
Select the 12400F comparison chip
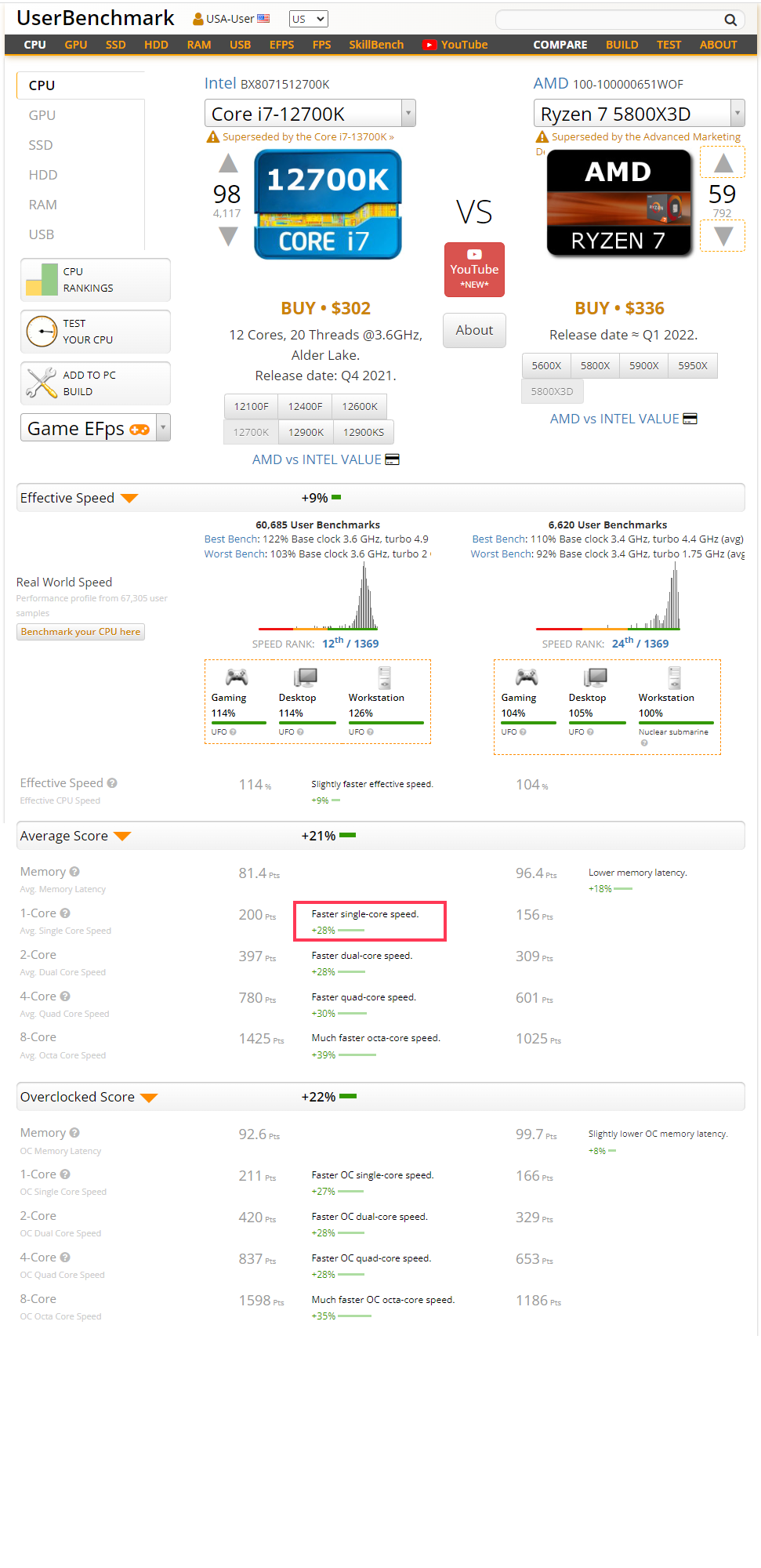(x=305, y=406)
